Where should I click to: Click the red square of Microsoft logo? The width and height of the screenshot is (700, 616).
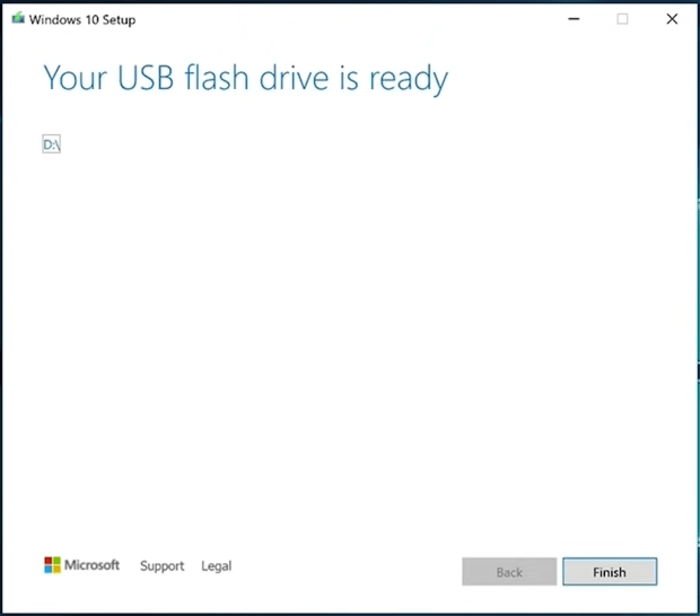point(48,561)
